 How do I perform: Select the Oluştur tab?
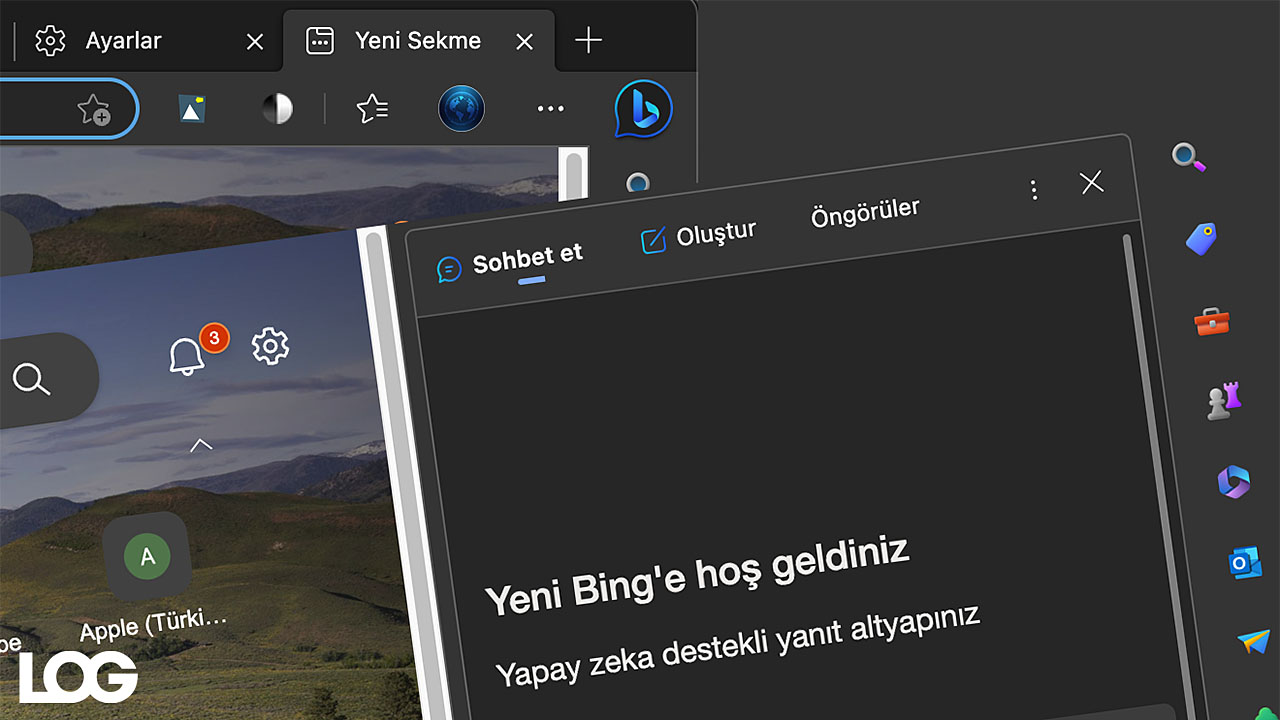(x=698, y=236)
